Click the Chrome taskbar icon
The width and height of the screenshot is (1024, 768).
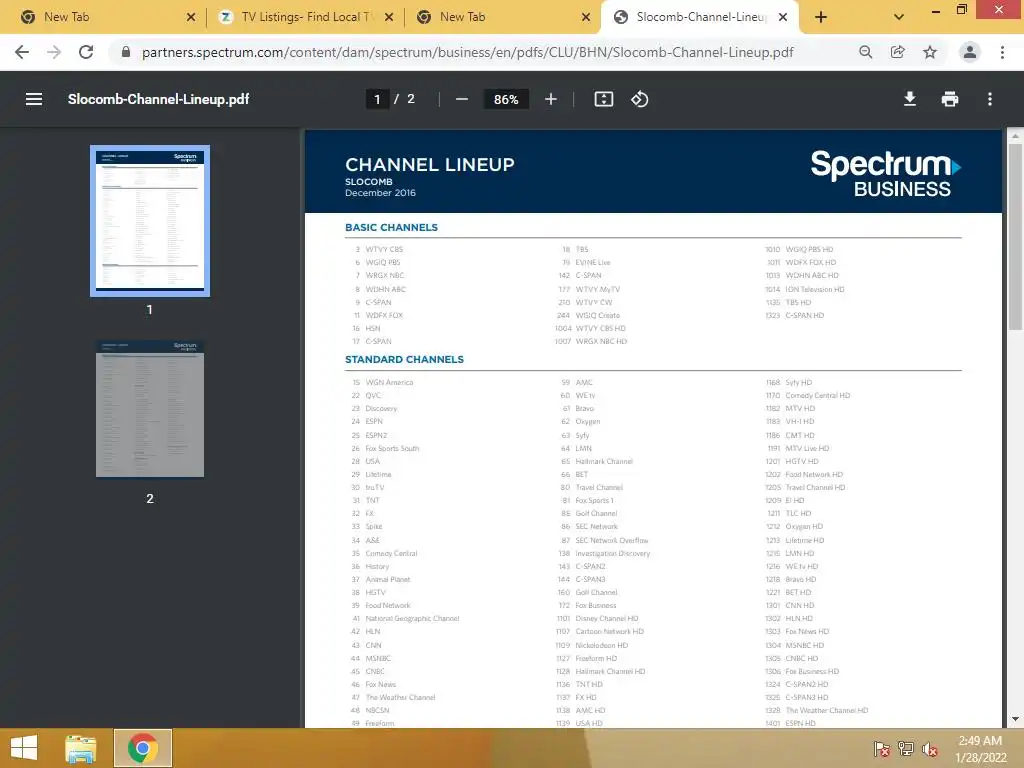tap(143, 748)
